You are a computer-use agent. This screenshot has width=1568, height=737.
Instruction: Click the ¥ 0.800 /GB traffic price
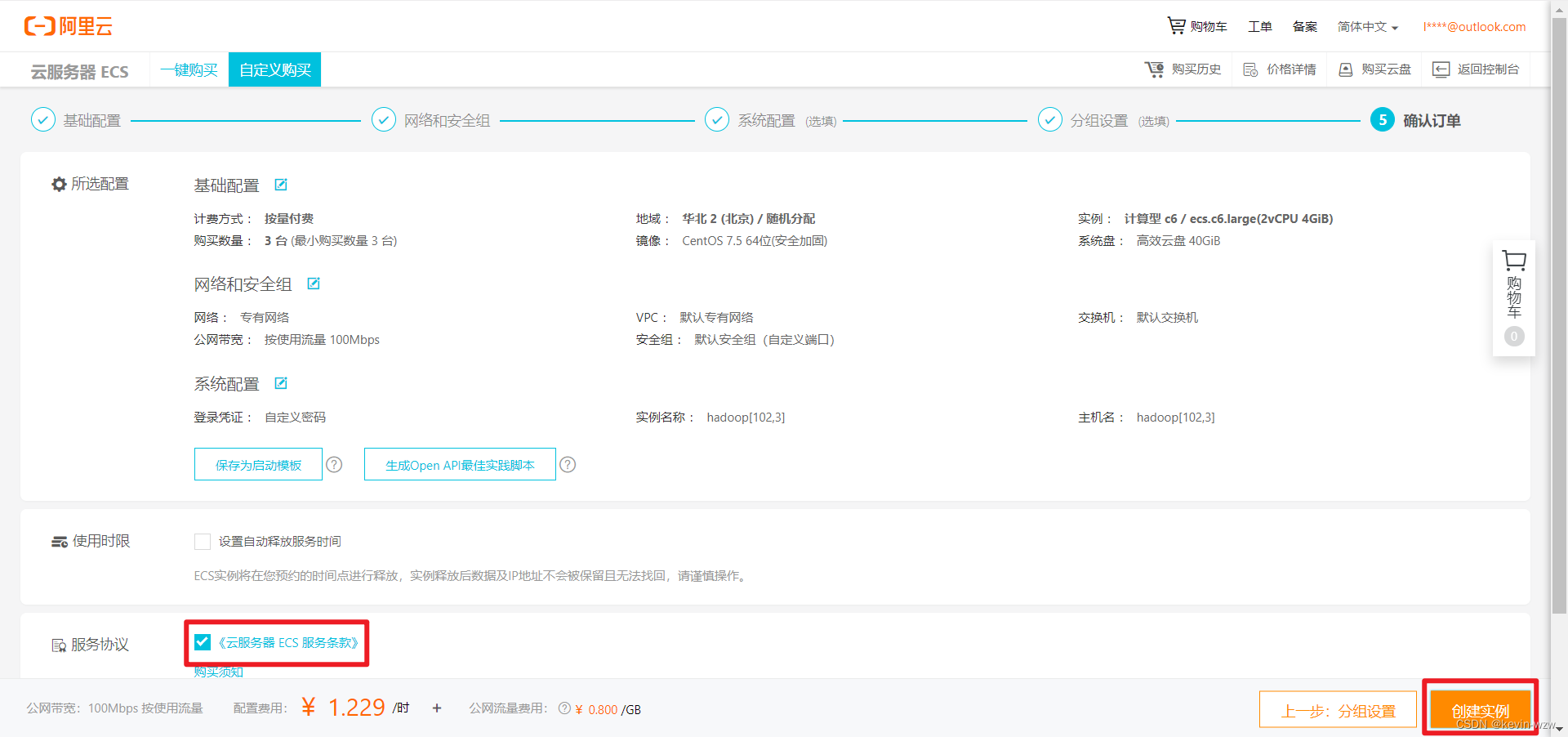pyautogui.click(x=608, y=709)
